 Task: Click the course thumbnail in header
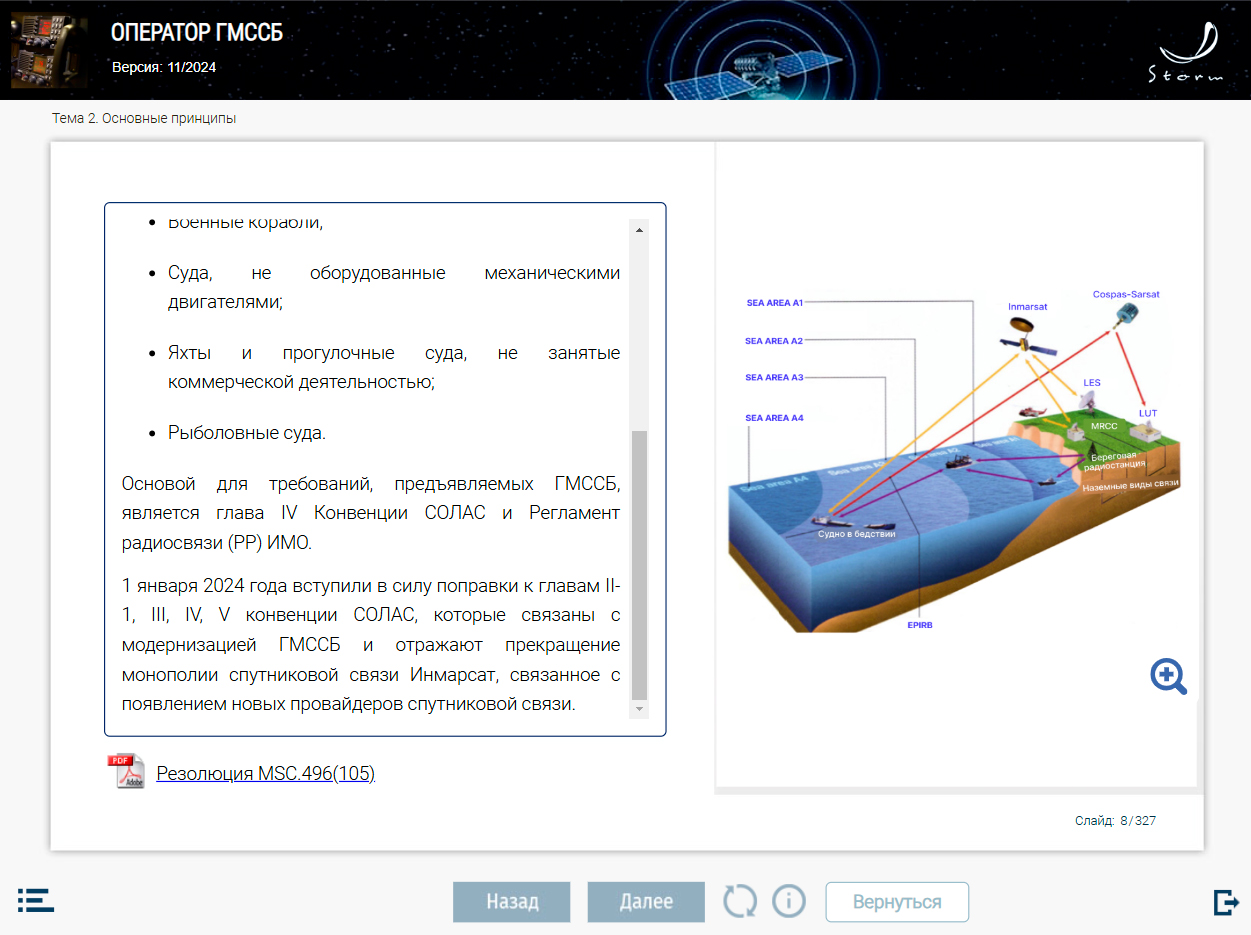pyautogui.click(x=41, y=50)
